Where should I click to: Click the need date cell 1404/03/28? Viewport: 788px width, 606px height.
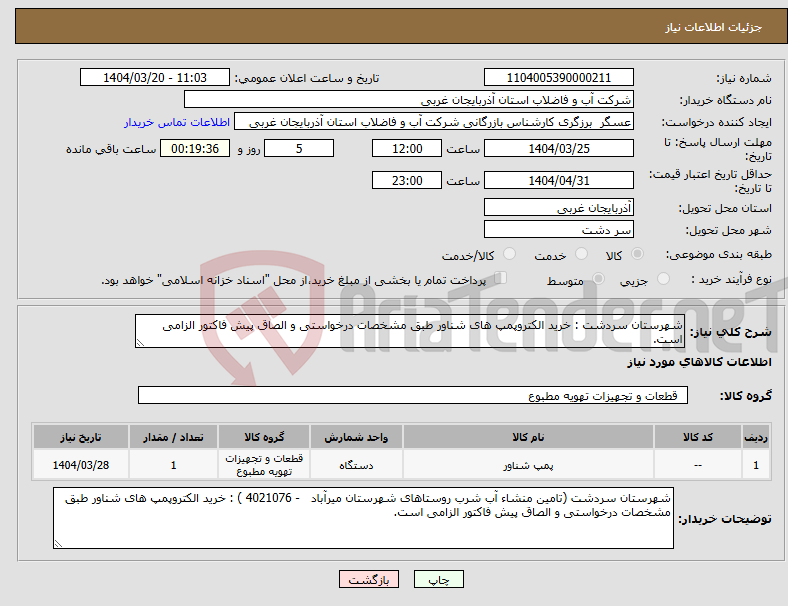tap(81, 465)
